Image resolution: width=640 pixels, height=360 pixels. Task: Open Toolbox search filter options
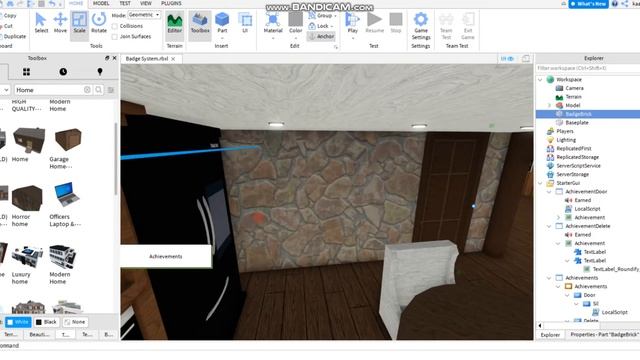111,90
